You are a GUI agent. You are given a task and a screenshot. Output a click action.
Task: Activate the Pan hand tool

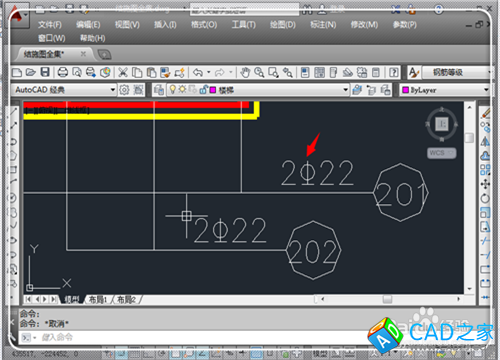(x=245, y=72)
